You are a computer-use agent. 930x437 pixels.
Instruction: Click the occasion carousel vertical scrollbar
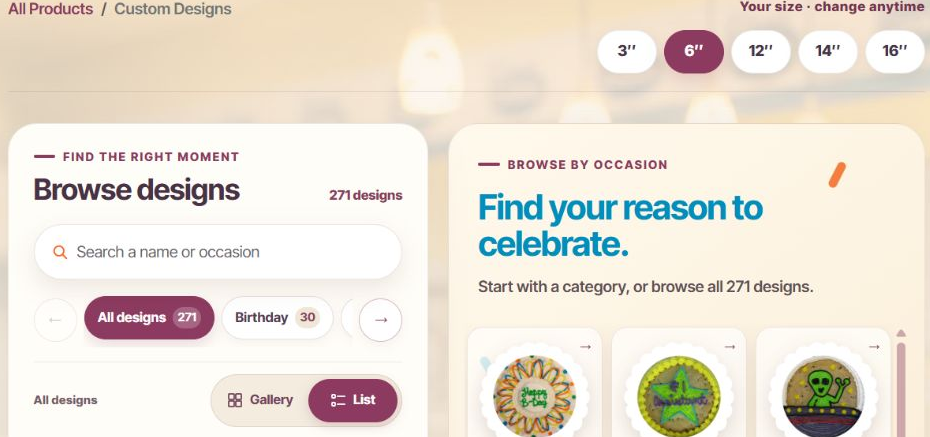[x=901, y=383]
